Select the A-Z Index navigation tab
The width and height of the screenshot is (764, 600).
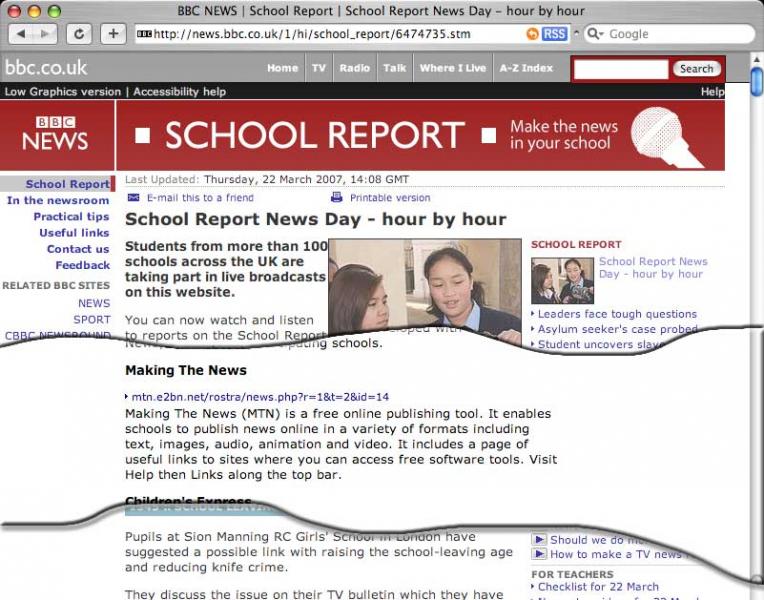tap(525, 68)
